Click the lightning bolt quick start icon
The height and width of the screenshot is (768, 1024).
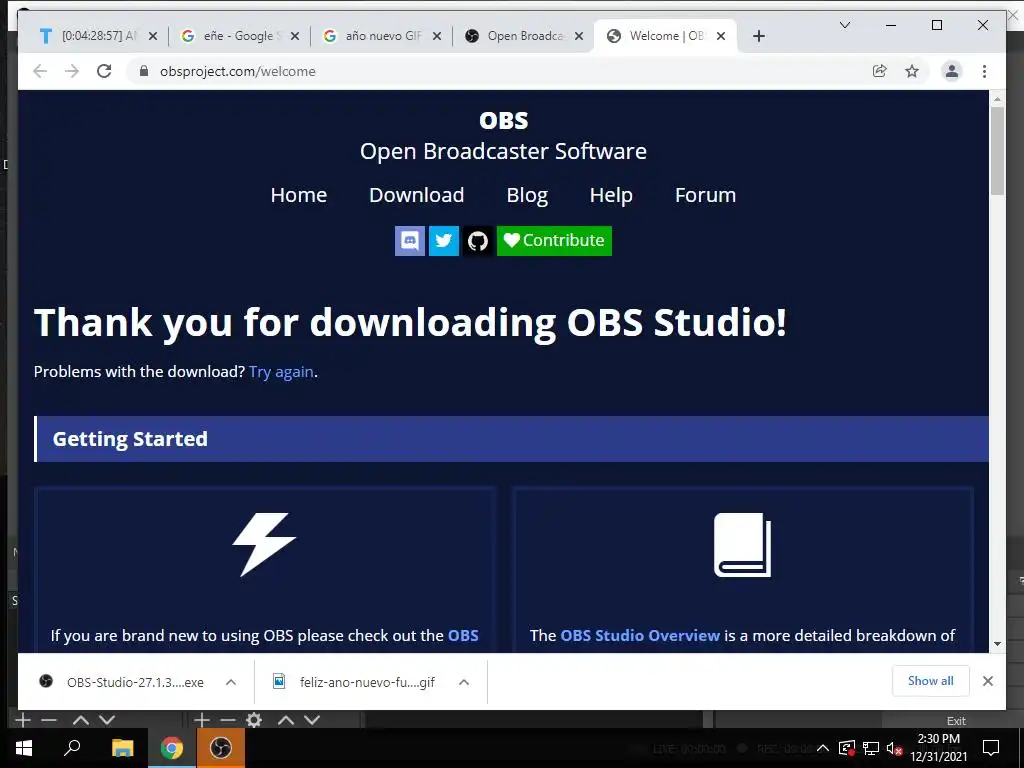(x=264, y=544)
